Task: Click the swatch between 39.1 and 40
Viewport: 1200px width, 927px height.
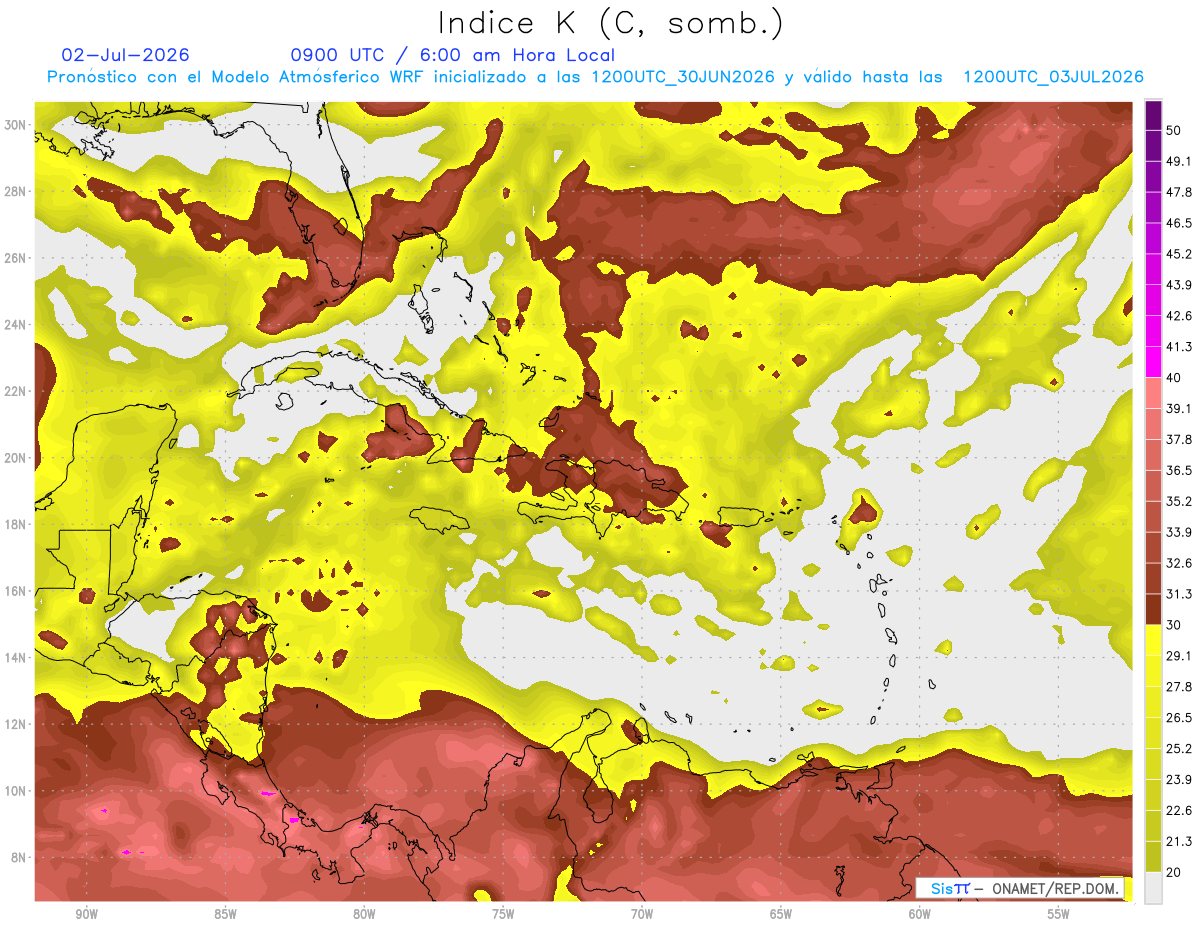Action: tap(1153, 393)
